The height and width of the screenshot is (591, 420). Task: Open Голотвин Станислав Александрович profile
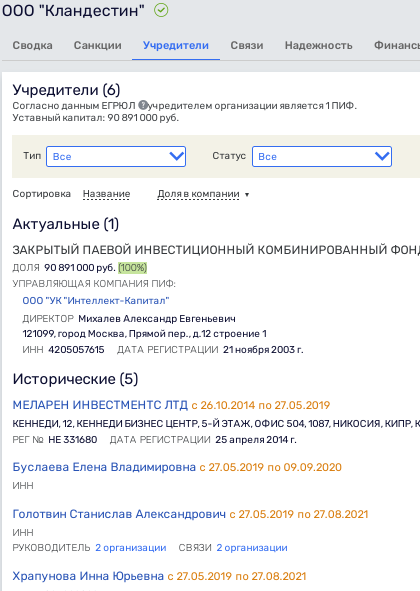coord(119,514)
